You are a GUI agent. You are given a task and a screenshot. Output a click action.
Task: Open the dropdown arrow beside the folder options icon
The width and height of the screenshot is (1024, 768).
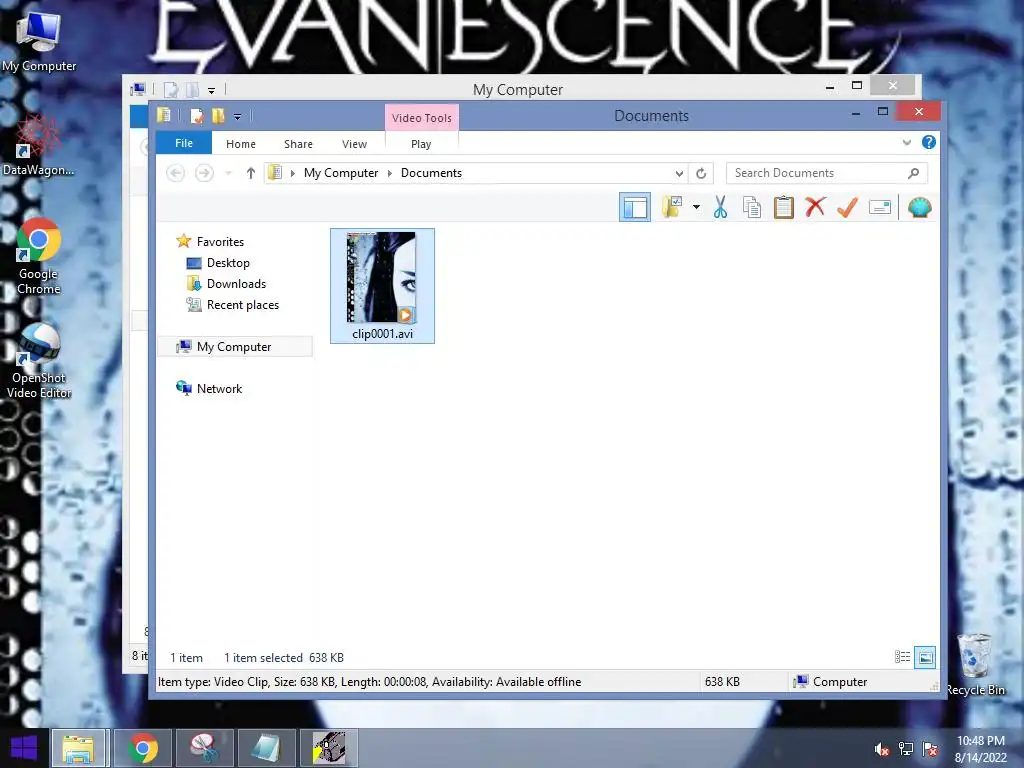coord(696,208)
